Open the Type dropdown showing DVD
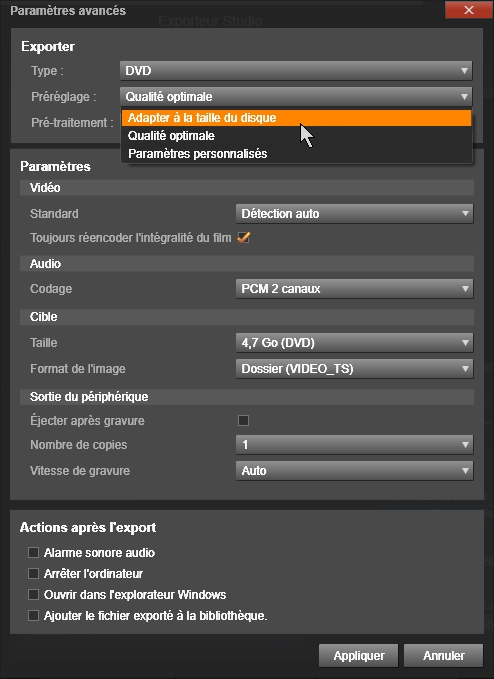This screenshot has width=494, height=679. (x=296, y=71)
